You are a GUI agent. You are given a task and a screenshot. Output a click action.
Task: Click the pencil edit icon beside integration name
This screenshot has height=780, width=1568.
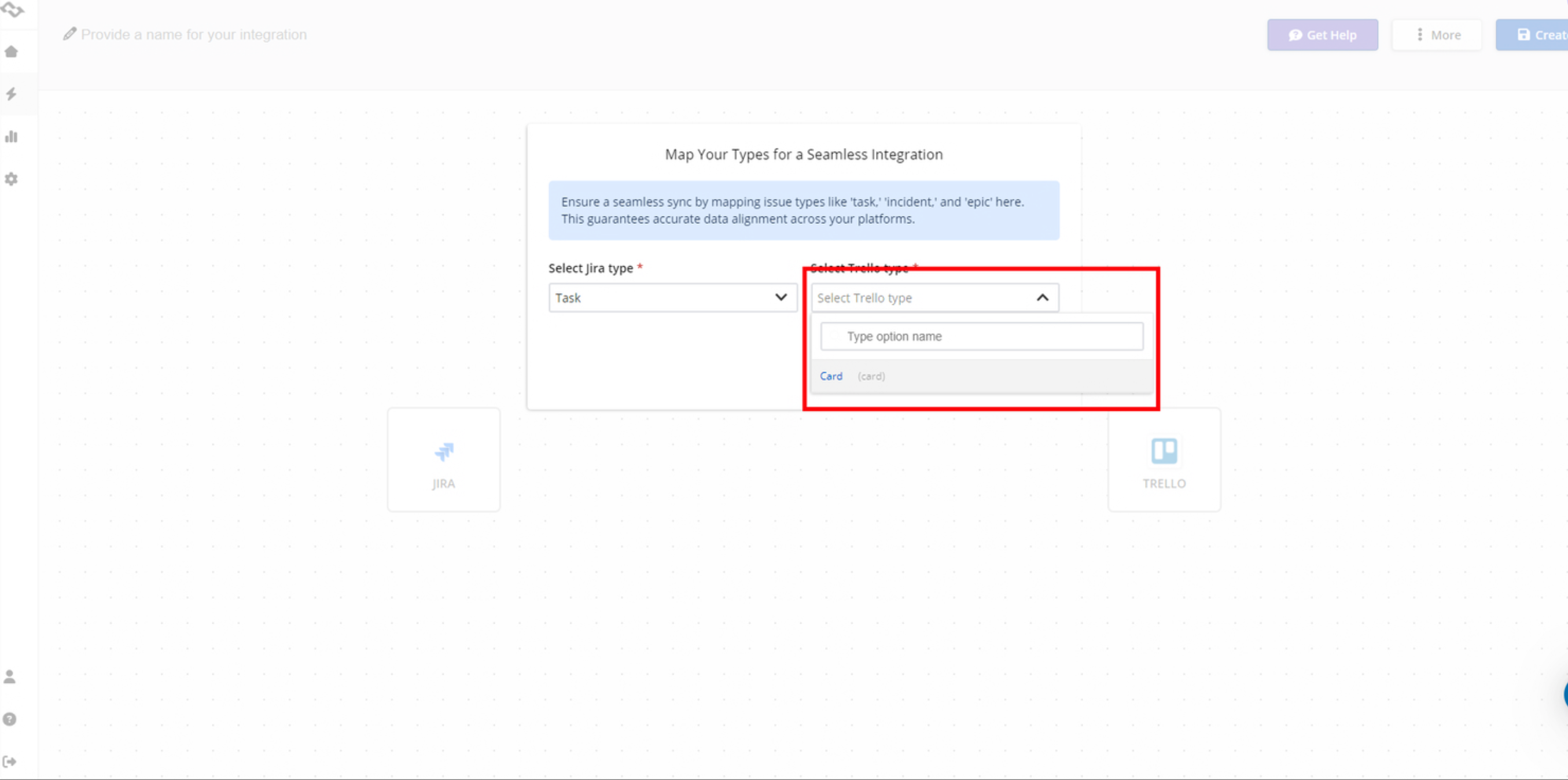click(70, 34)
